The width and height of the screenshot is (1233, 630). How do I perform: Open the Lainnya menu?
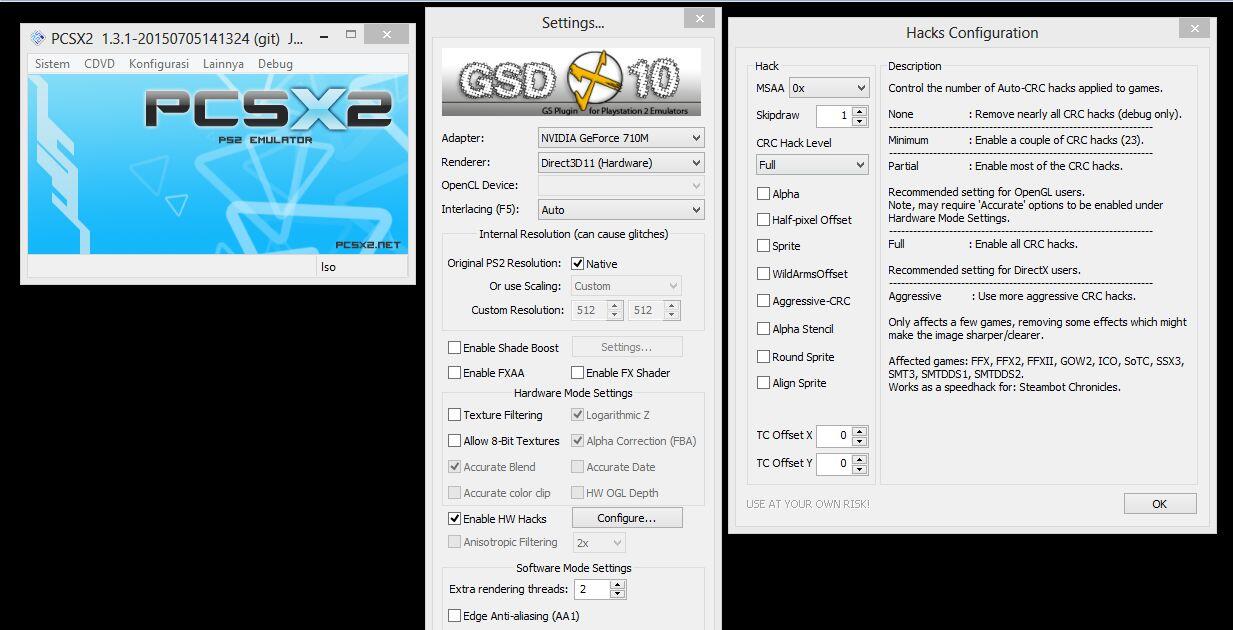point(223,64)
